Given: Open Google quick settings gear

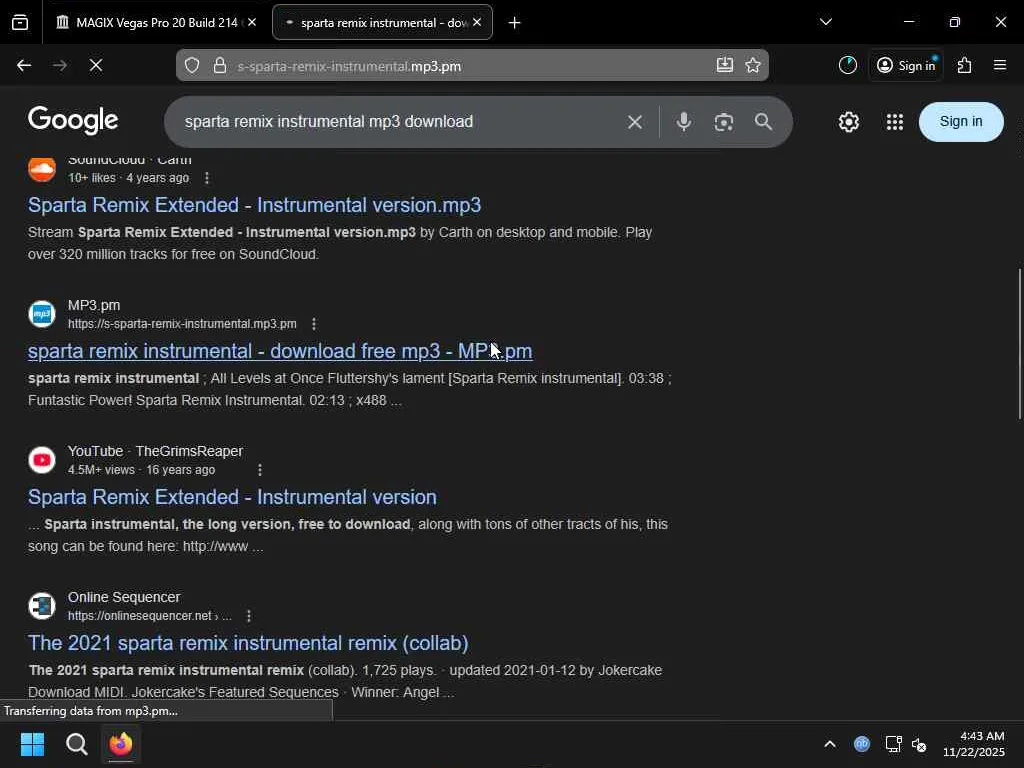Looking at the screenshot, I should (848, 122).
